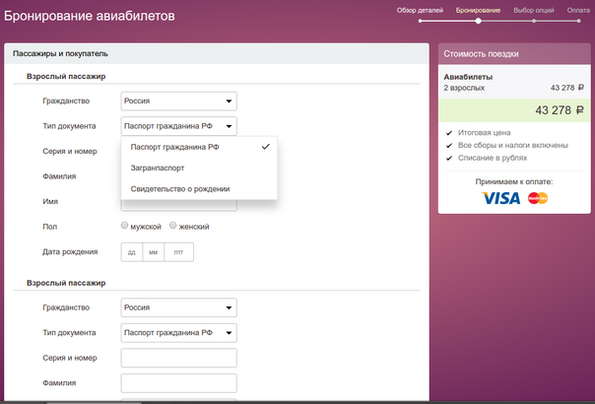Viewport: 595px width, 404px height.
Task: Click second passenger Фамилия input field
Action: [179, 383]
